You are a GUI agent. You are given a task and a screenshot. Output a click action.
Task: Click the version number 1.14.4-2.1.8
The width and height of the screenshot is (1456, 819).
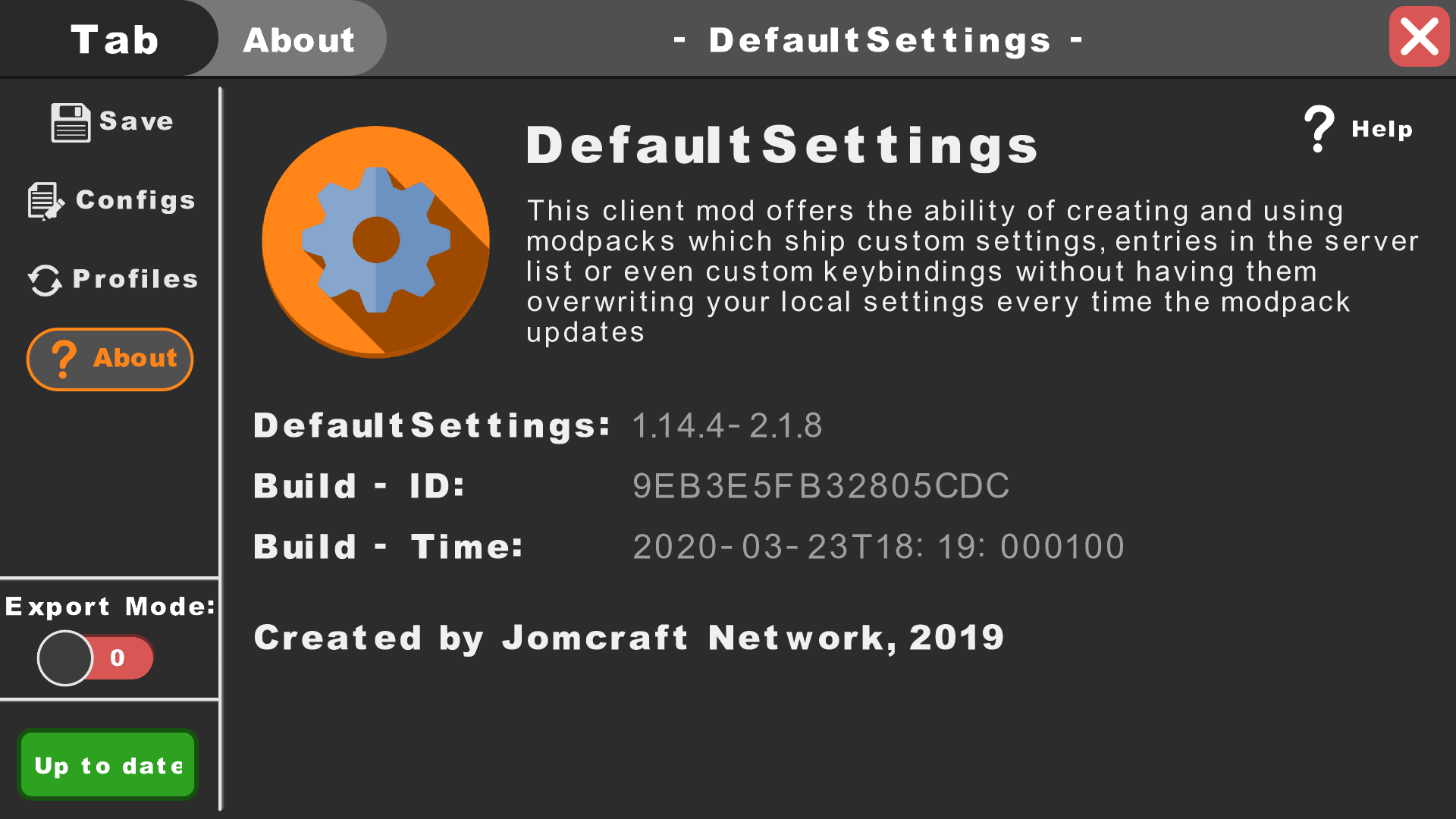[x=726, y=425]
